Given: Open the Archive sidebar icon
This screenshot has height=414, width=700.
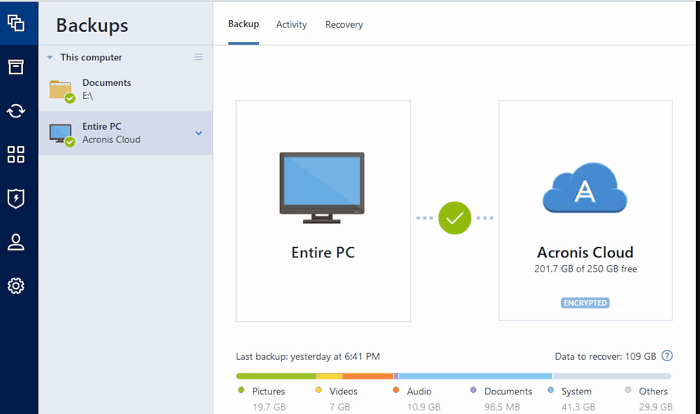Looking at the screenshot, I should (16, 67).
